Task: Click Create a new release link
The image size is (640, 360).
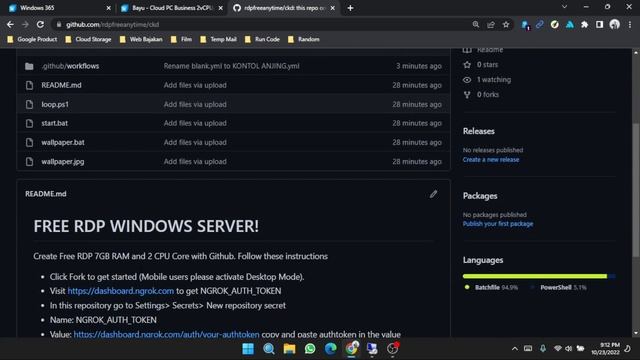Action: pos(491,160)
